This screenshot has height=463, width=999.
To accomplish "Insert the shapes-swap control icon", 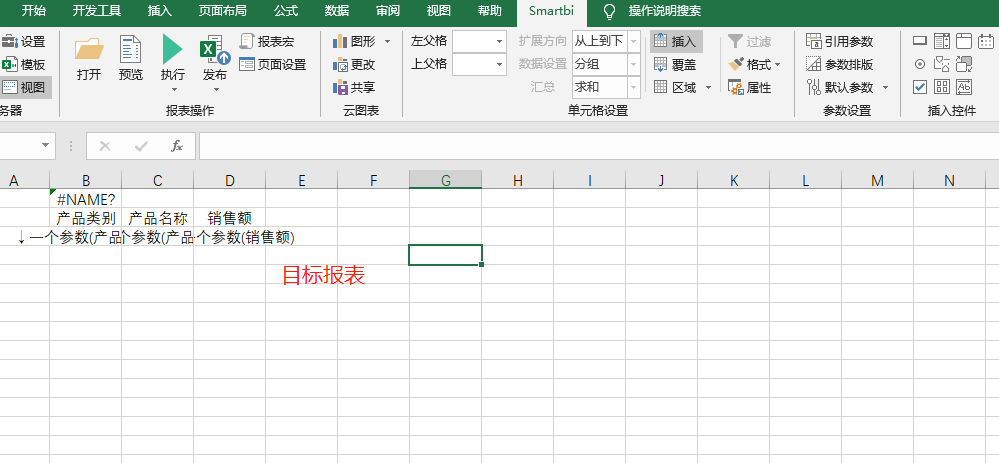I will 942,64.
